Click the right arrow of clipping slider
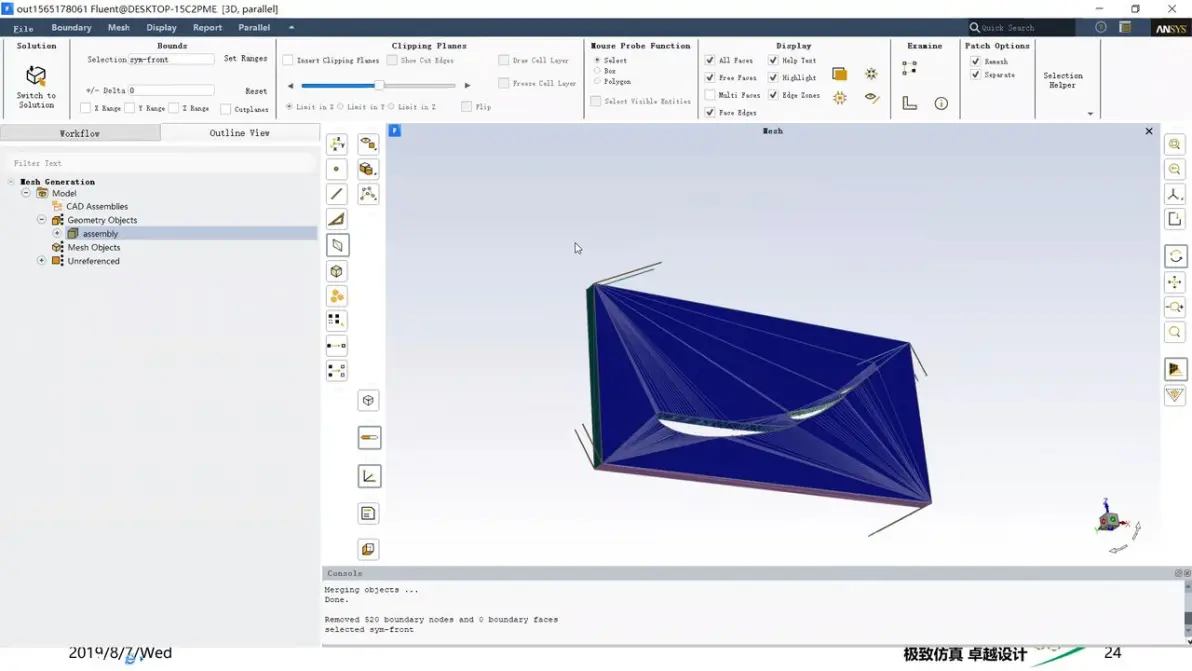This screenshot has width=1192, height=671. [x=468, y=85]
